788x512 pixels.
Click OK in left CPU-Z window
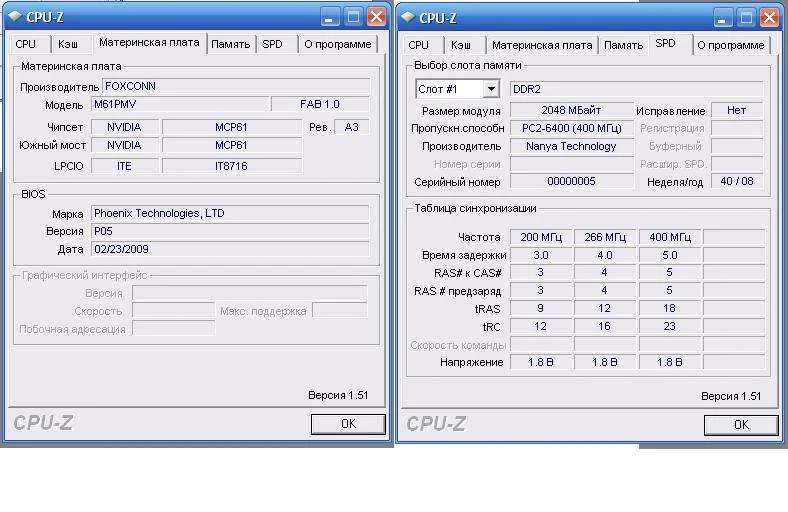[348, 424]
